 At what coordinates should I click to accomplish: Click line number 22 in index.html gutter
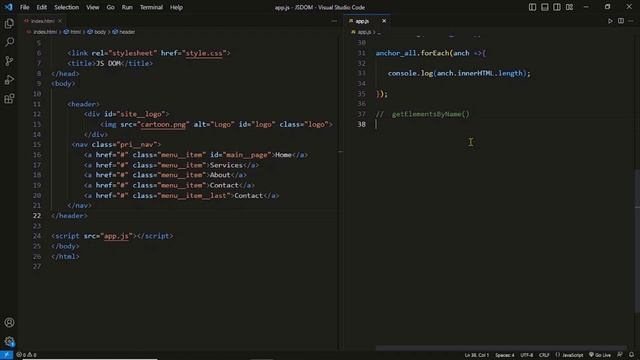[37, 216]
